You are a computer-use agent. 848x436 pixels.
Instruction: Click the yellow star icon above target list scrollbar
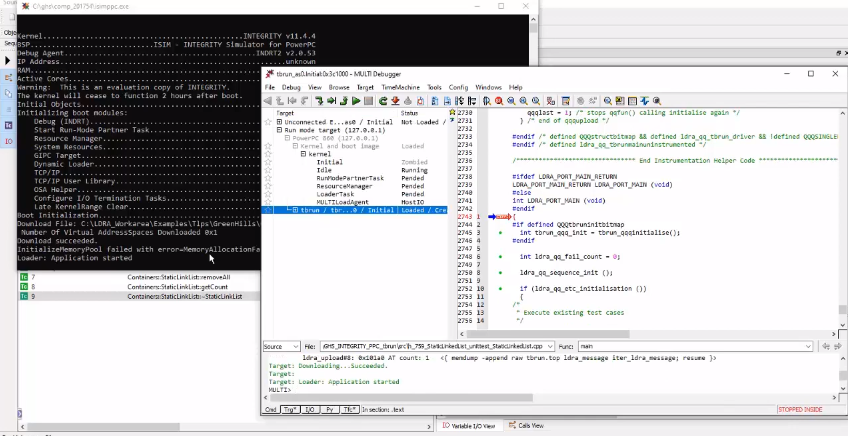point(452,113)
